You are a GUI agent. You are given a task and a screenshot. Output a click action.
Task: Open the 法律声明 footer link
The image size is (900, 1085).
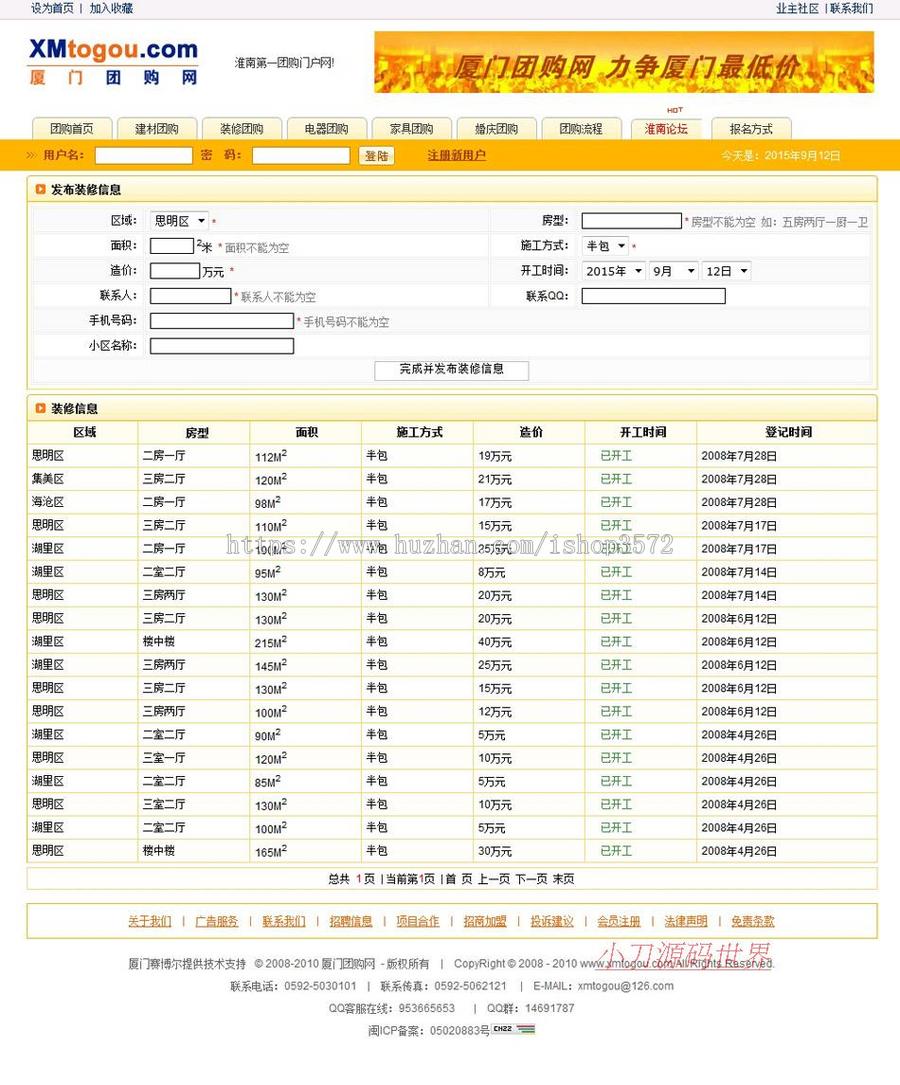pos(686,921)
